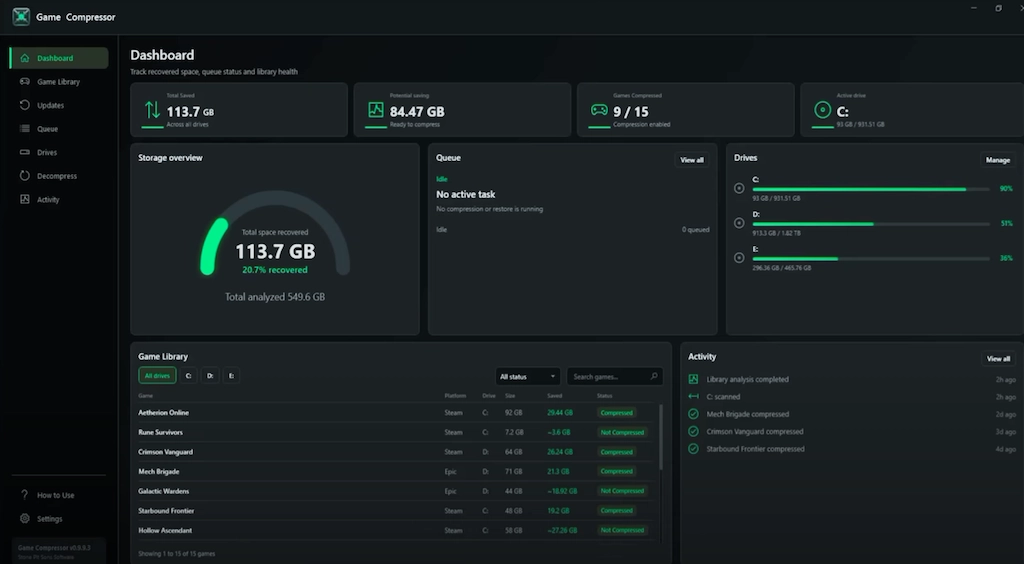Viewport: 1024px width, 564px height.
Task: Click the Decompress icon in sidebar
Action: point(25,176)
